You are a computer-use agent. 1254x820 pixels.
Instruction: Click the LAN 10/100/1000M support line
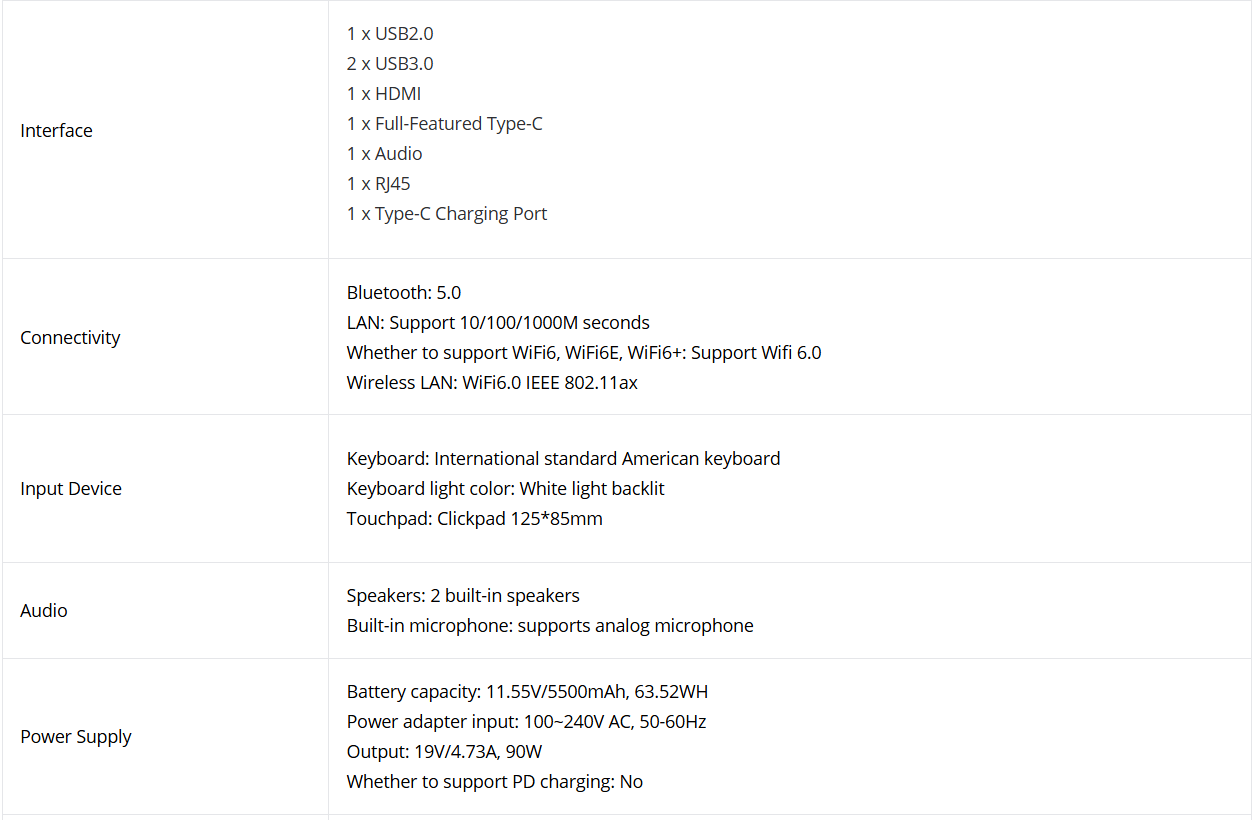[x=498, y=323]
